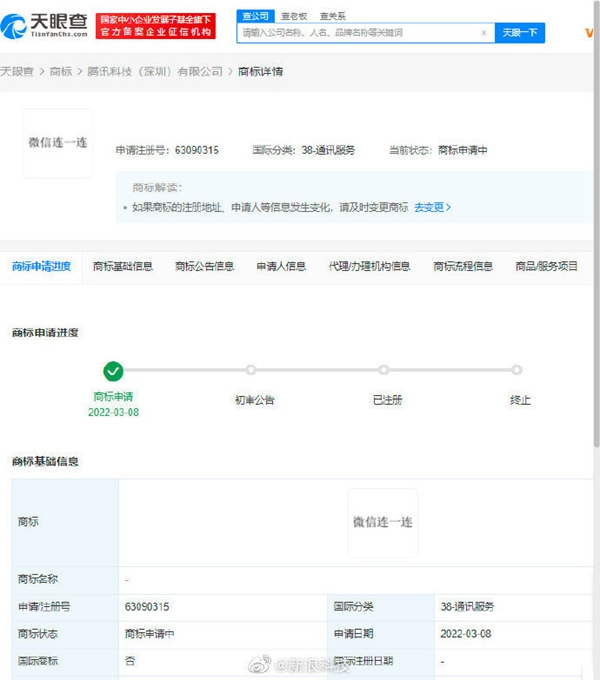Switch to 代理/办理机构信息 tab
Viewport: 600px width, 680px height.
[x=369, y=266]
